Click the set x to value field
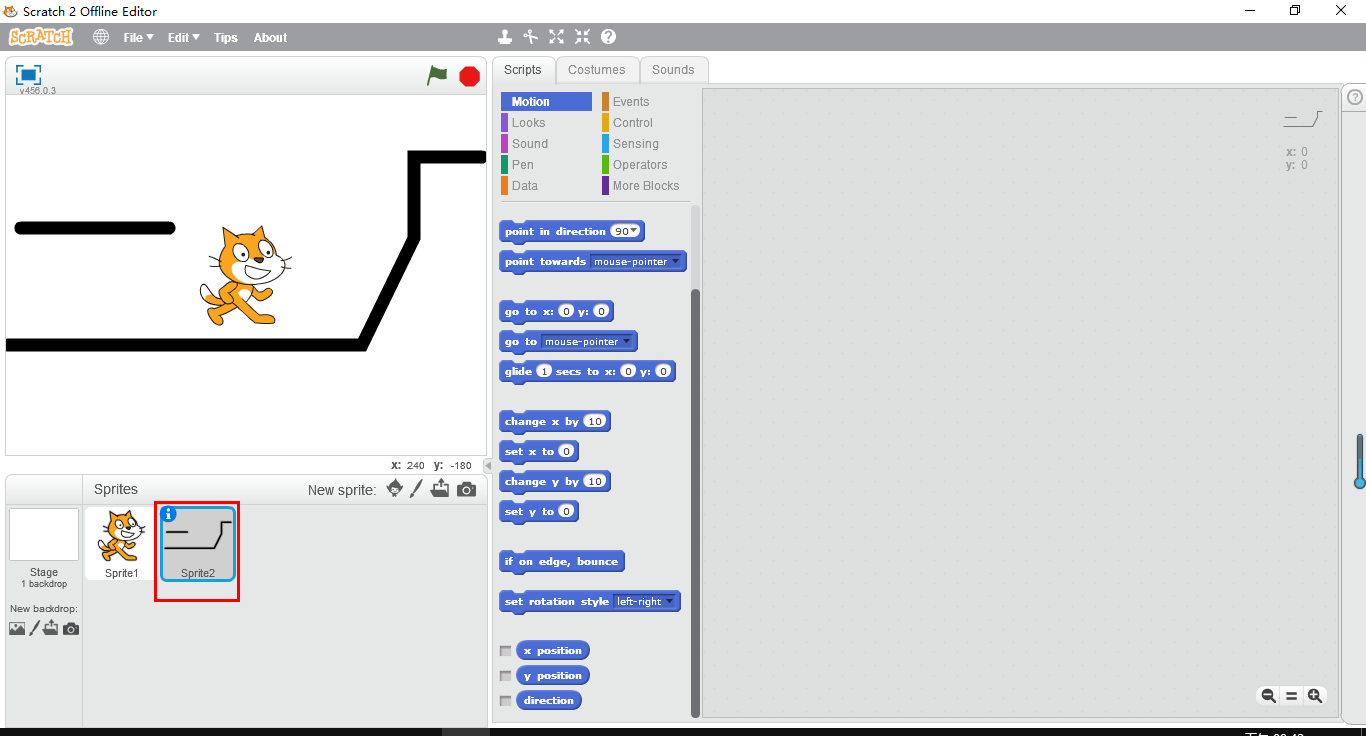This screenshot has width=1366, height=736. coord(566,452)
